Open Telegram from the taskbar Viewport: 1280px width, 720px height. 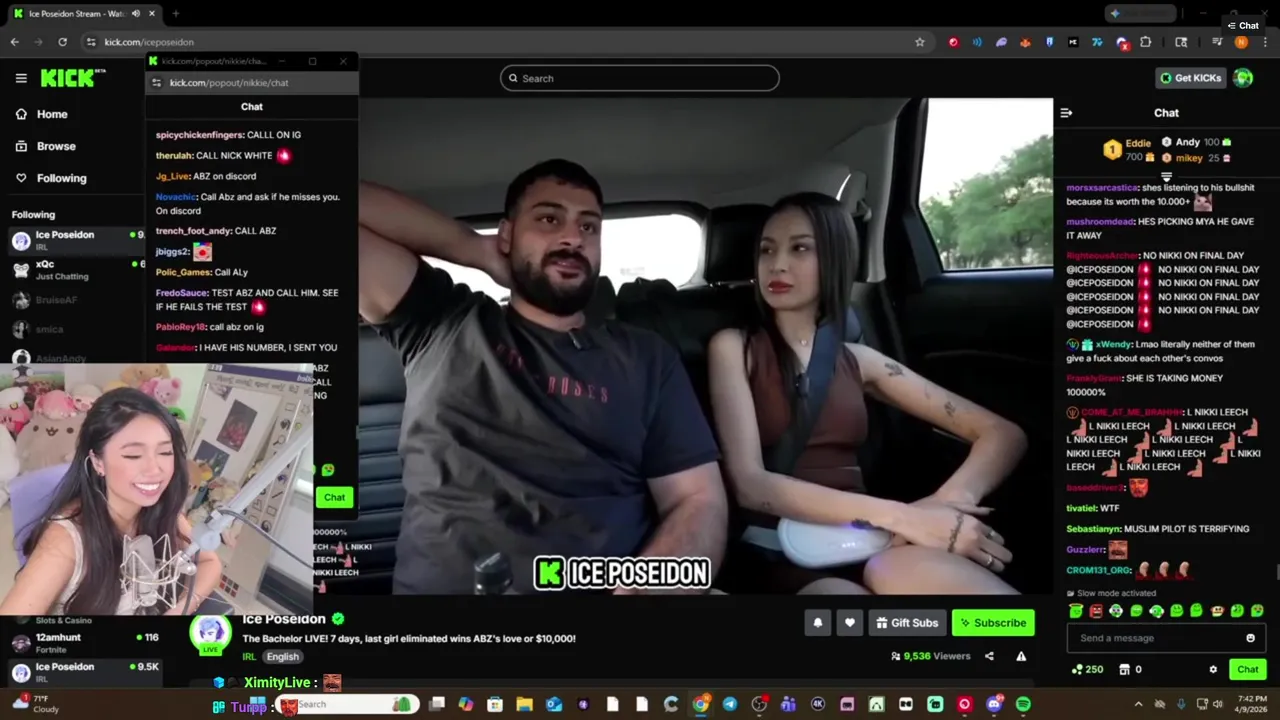pos(730,704)
